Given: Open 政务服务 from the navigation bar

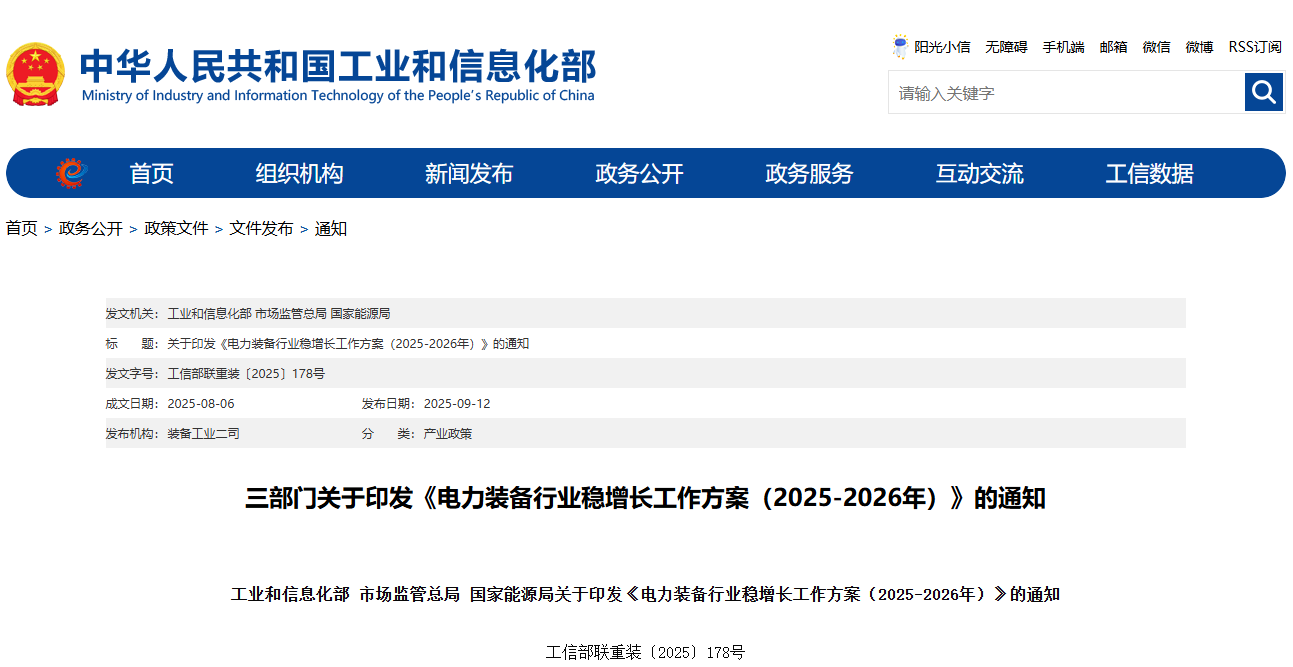Looking at the screenshot, I should coord(809,174).
